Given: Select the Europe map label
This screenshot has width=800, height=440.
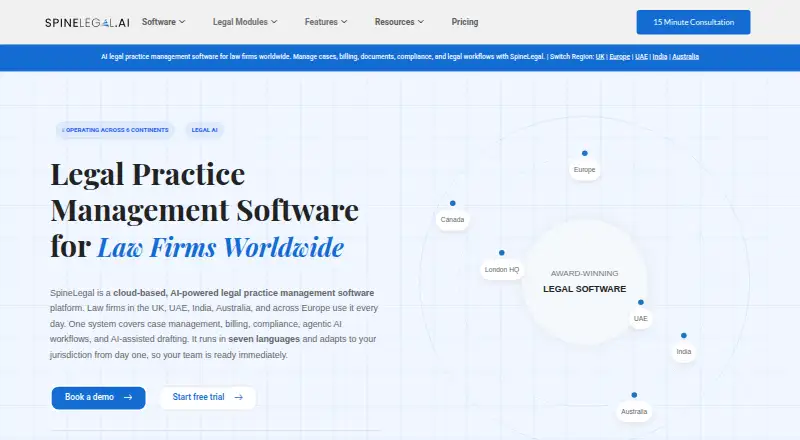Looking at the screenshot, I should tap(584, 169).
